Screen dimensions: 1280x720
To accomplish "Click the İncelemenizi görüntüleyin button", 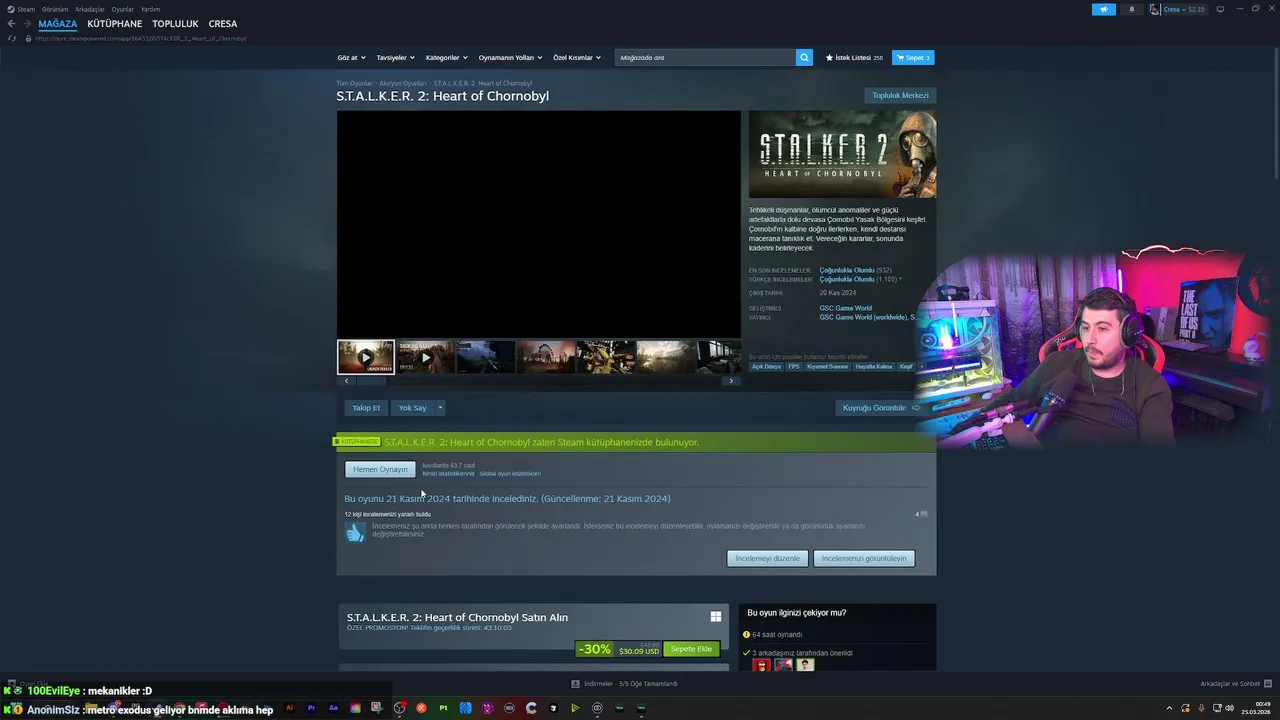I will (x=864, y=558).
